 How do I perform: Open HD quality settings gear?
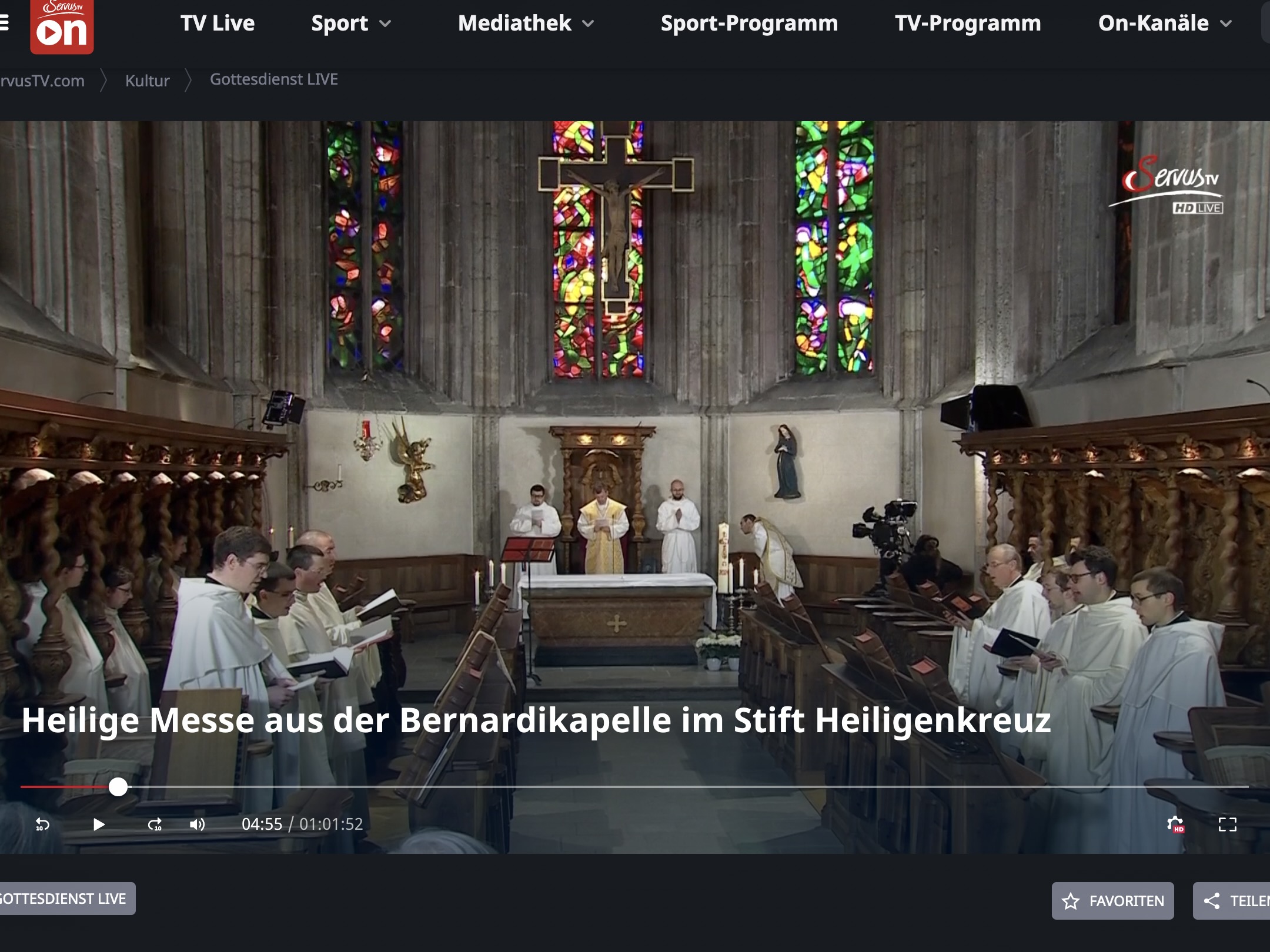[x=1175, y=824]
